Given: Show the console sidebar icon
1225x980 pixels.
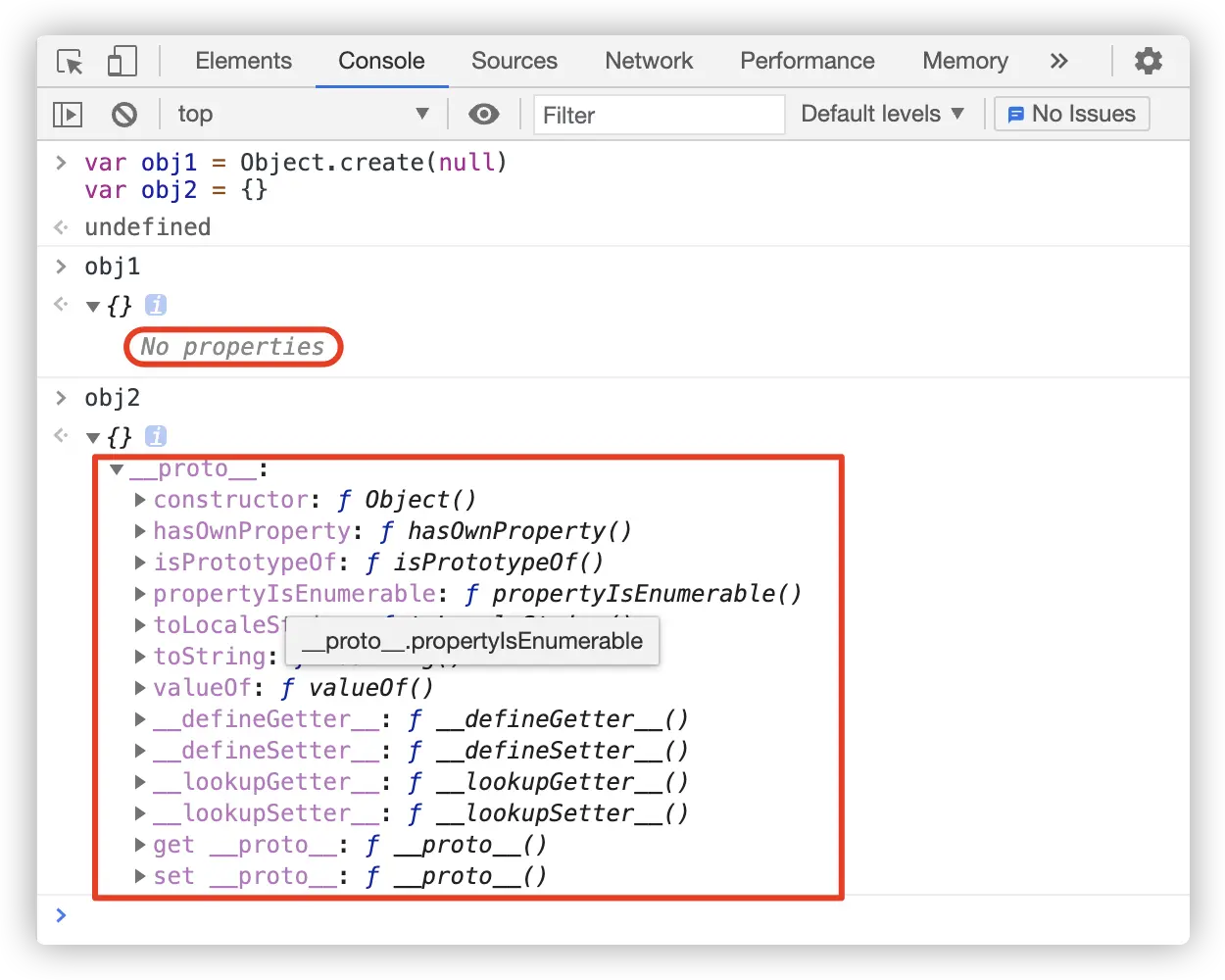Looking at the screenshot, I should tap(68, 115).
